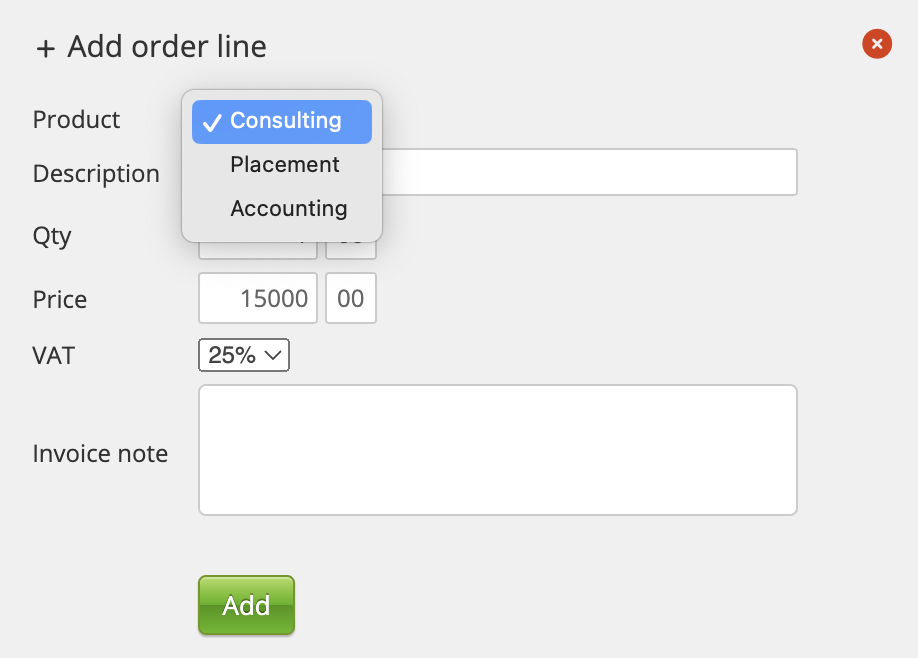Click the Price amount field showing 15000
The width and height of the screenshot is (918, 658).
258,298
